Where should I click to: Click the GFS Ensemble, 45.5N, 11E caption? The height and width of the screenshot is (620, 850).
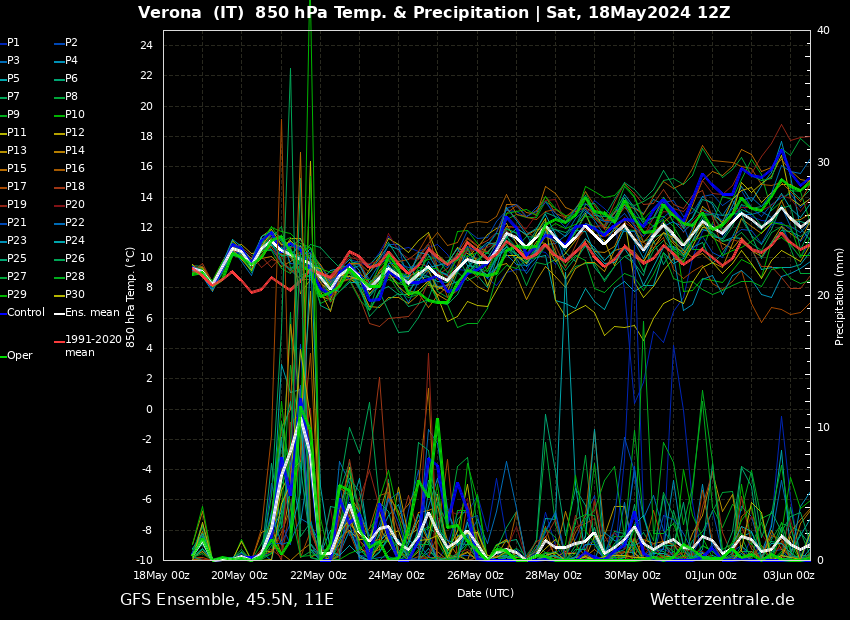click(x=227, y=600)
